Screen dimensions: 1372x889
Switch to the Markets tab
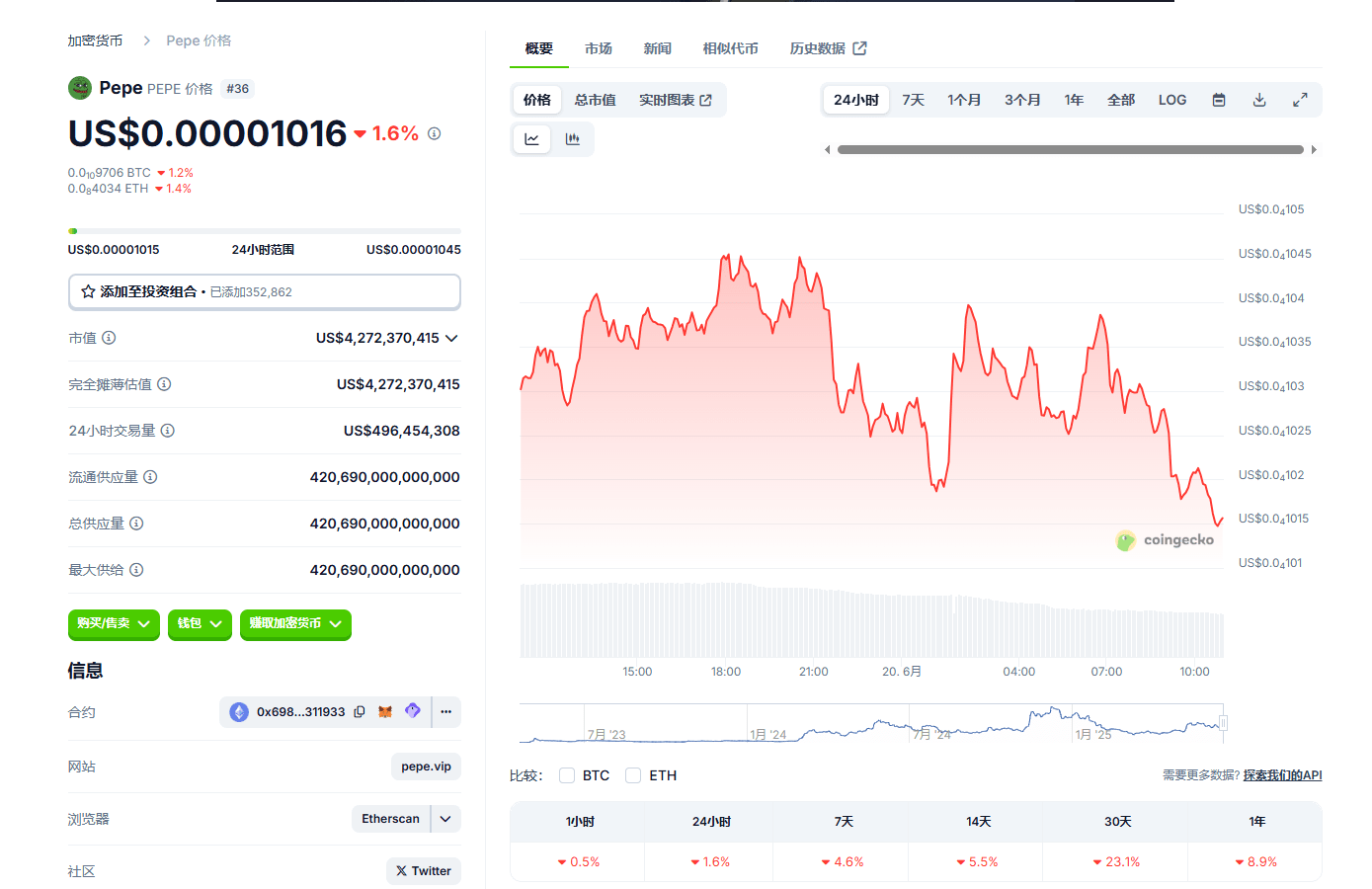[x=599, y=48]
